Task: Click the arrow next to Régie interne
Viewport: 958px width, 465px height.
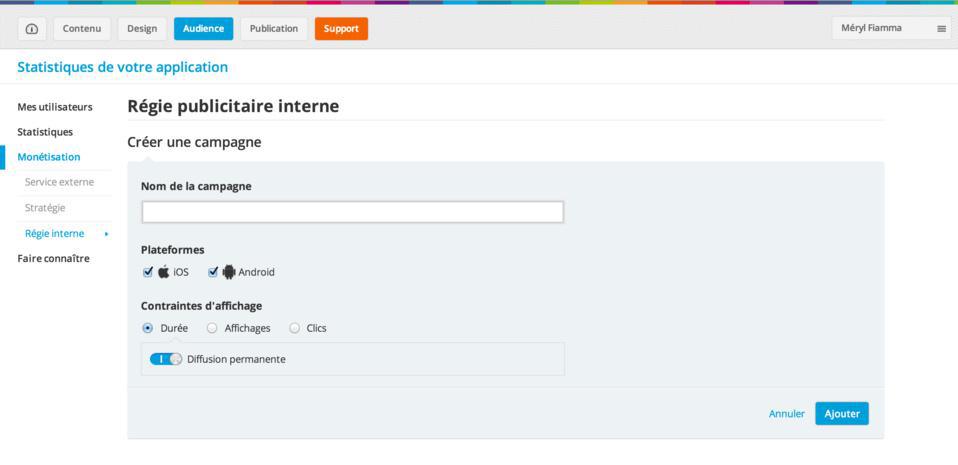Action: [106, 234]
